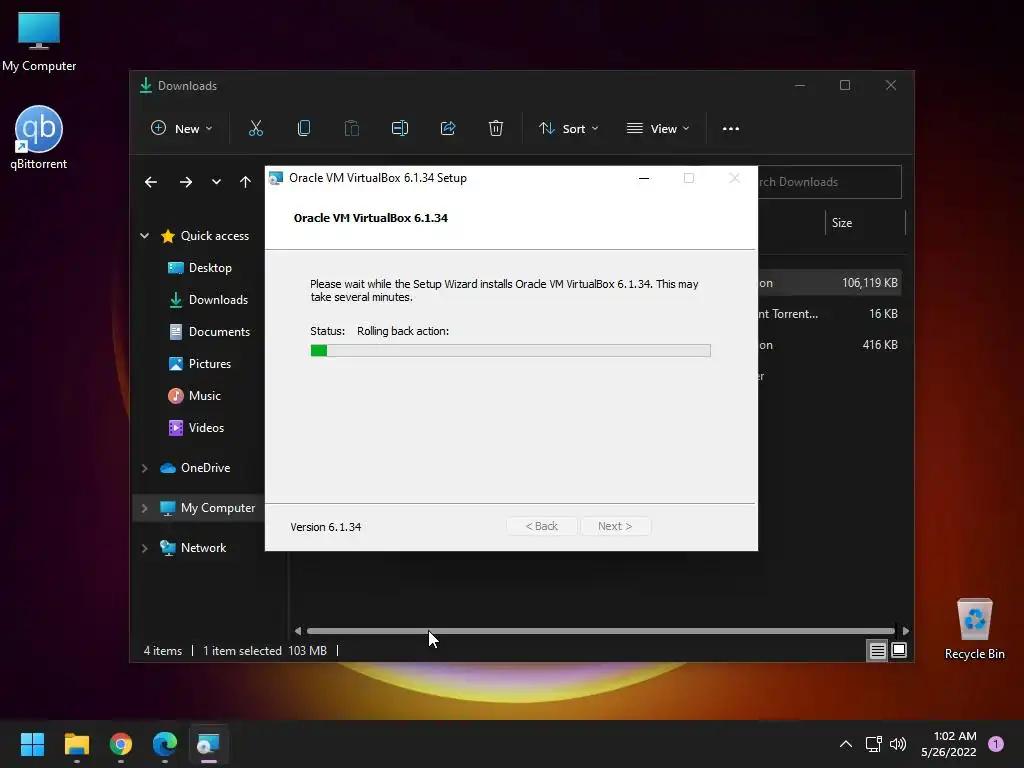
Task: Click the Share icon in Explorer toolbar
Action: coord(448,129)
